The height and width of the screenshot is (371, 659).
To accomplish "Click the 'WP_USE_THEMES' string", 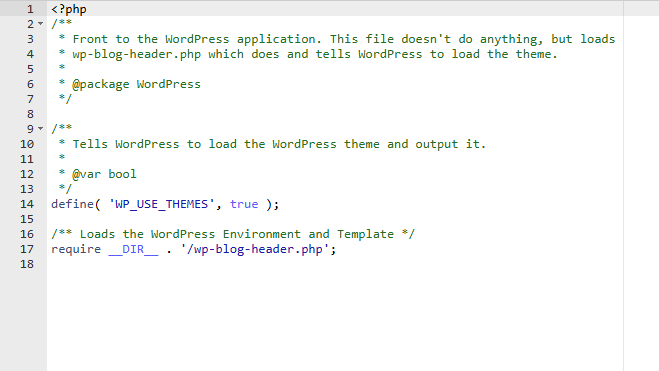I will (161, 204).
